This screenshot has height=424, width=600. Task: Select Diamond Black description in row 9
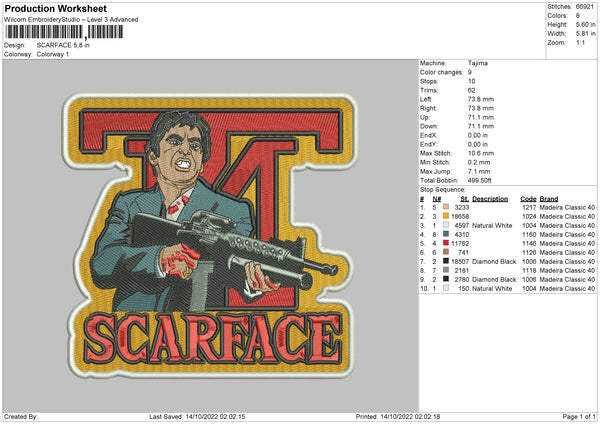494,279
